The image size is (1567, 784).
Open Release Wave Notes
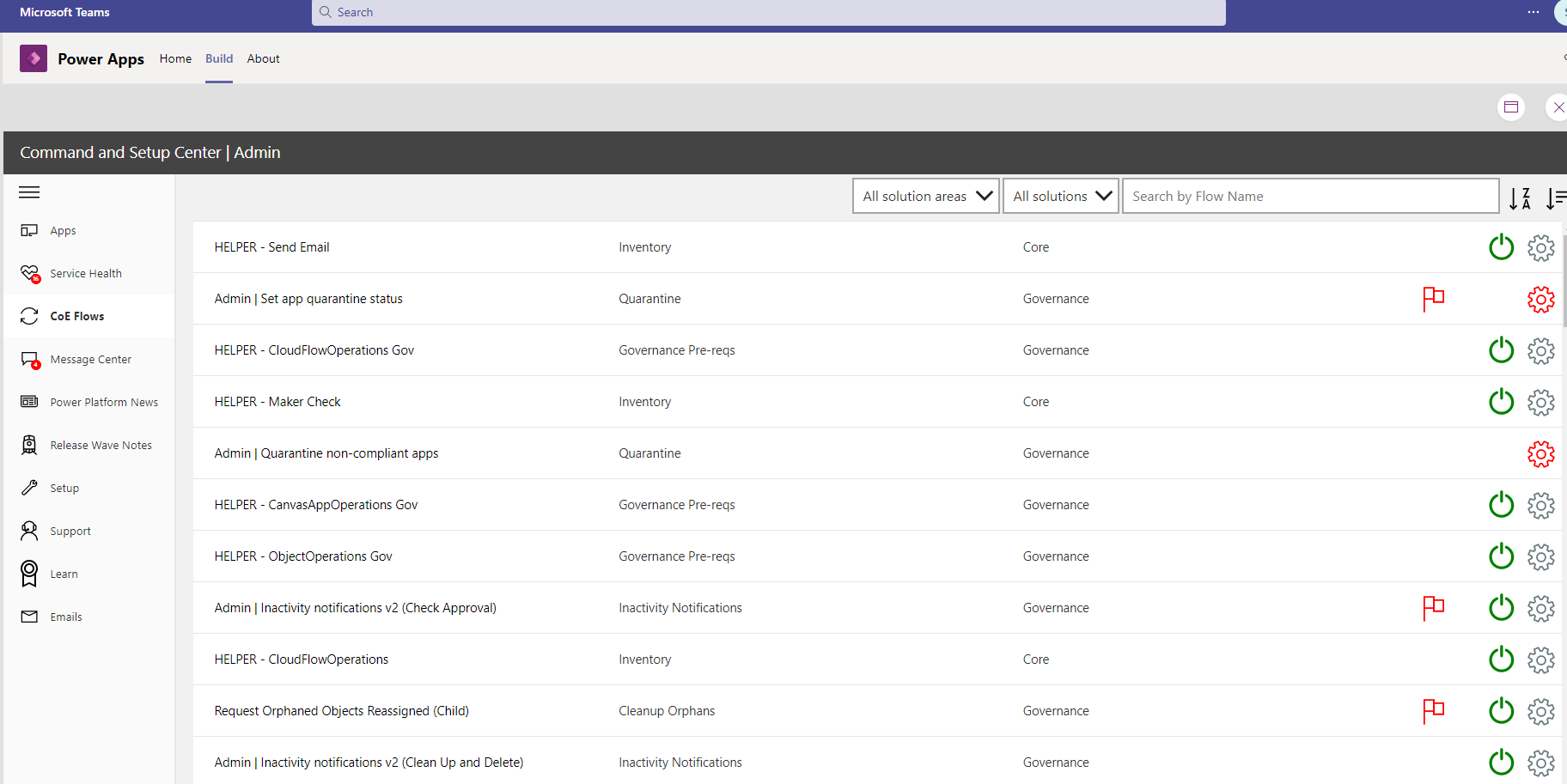[x=101, y=445]
